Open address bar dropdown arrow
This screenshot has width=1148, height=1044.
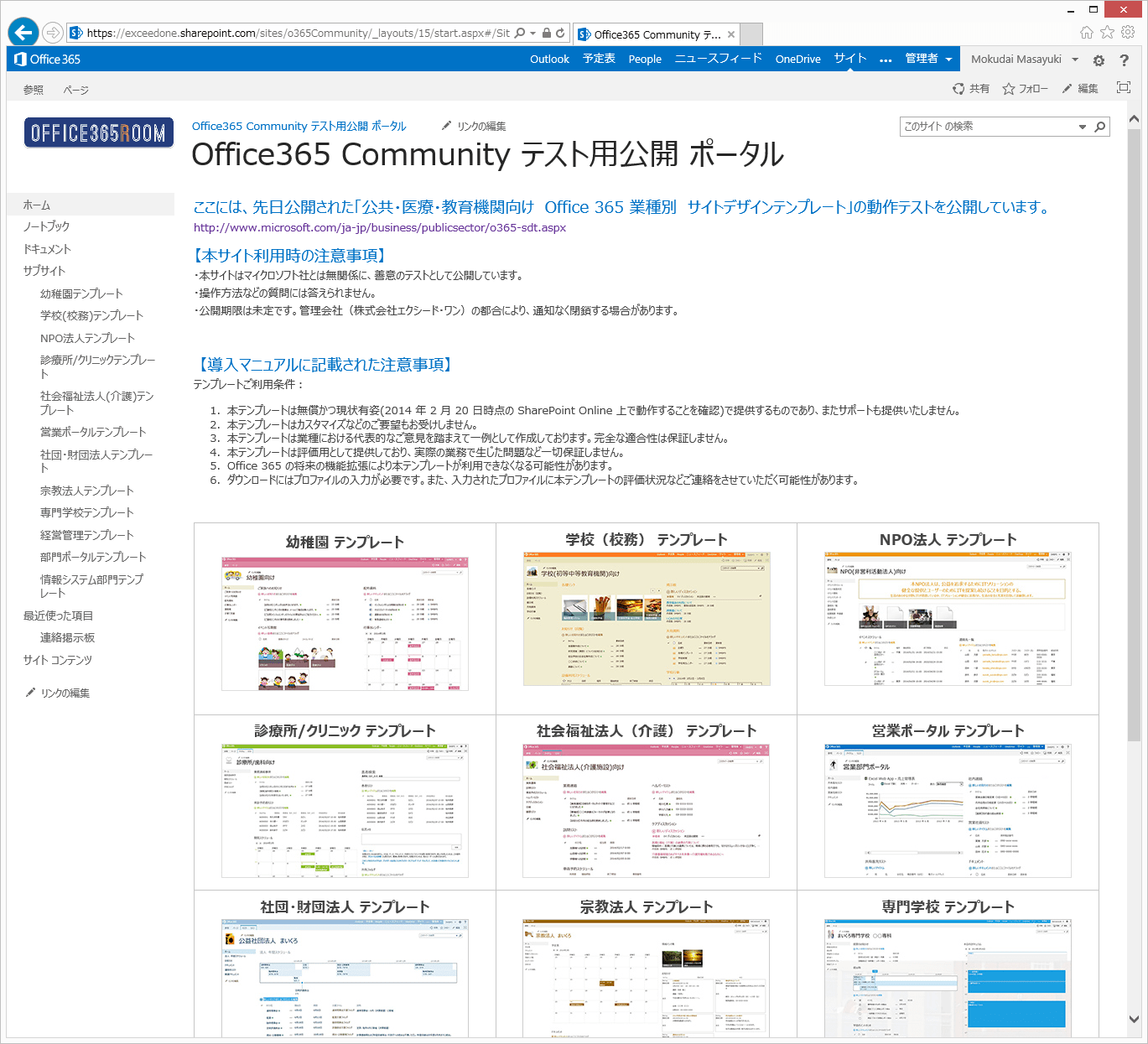point(533,34)
